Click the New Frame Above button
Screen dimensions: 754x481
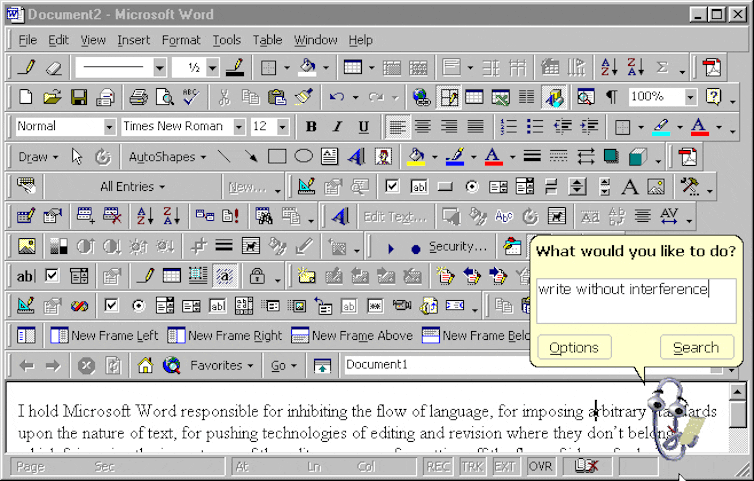point(352,335)
